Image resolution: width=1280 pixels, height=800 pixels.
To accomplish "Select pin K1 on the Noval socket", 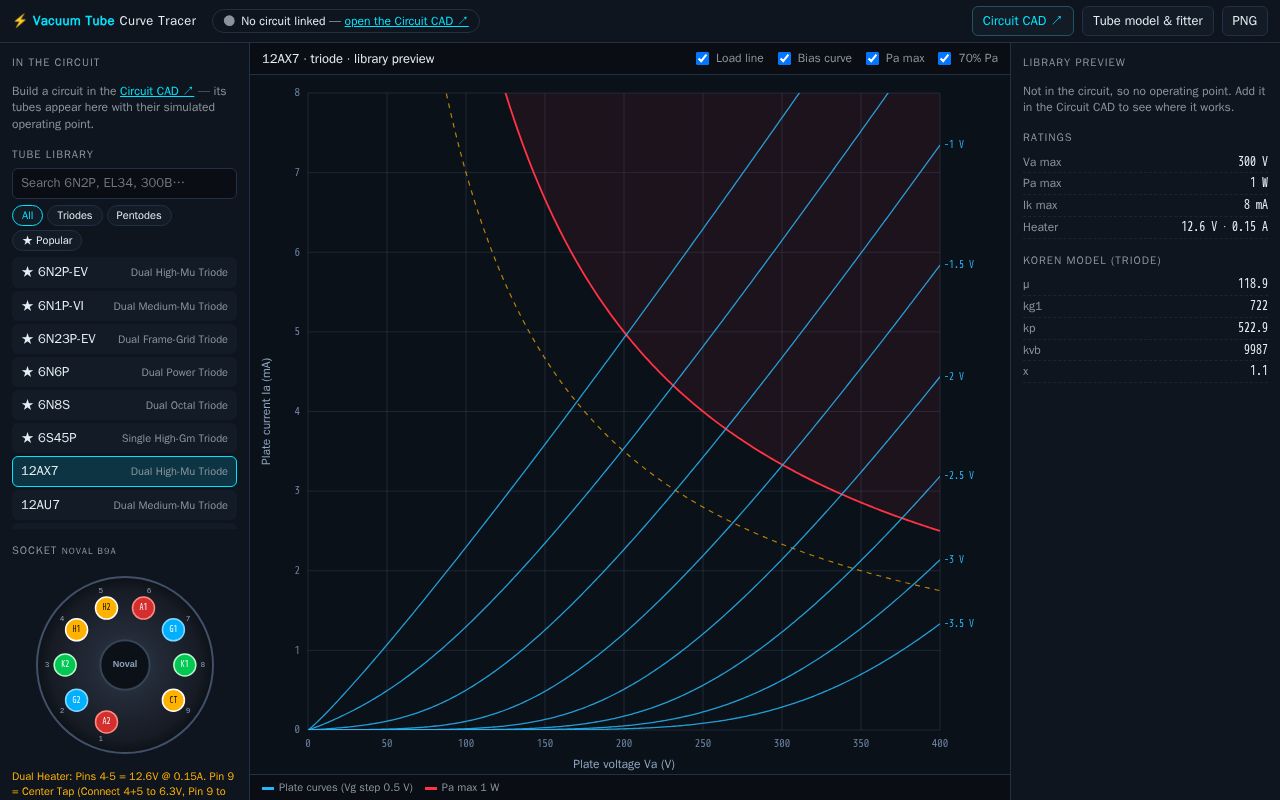I will (184, 664).
